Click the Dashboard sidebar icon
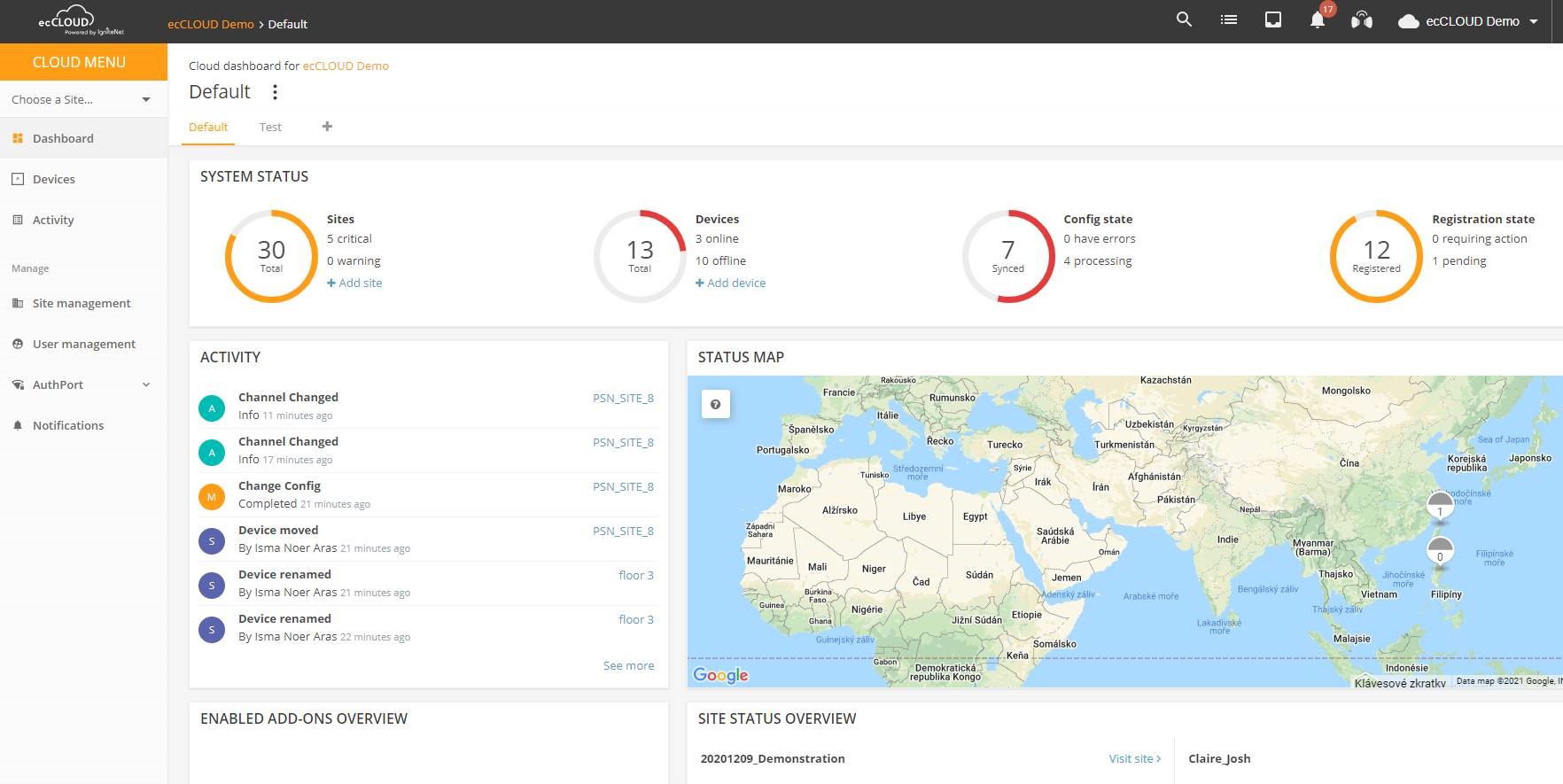 [18, 138]
